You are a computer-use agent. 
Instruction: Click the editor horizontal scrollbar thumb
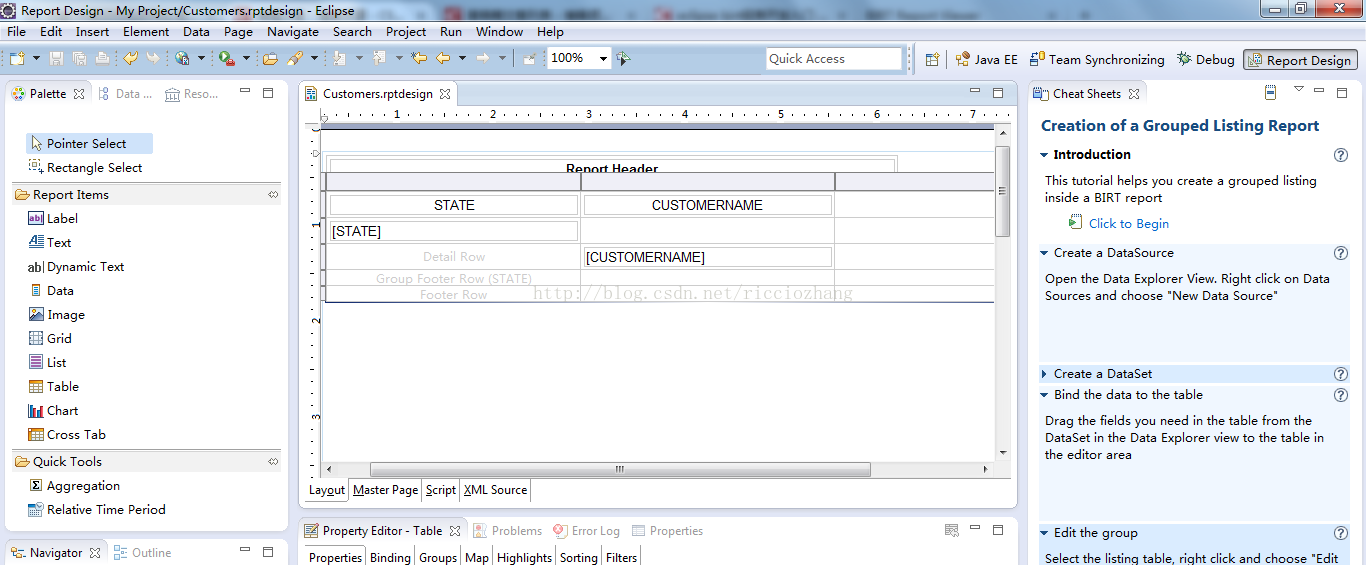620,470
